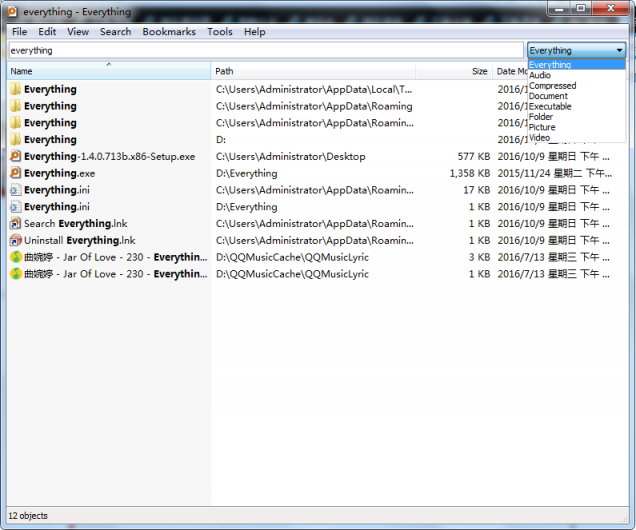Open the Search menu

[x=116, y=32]
